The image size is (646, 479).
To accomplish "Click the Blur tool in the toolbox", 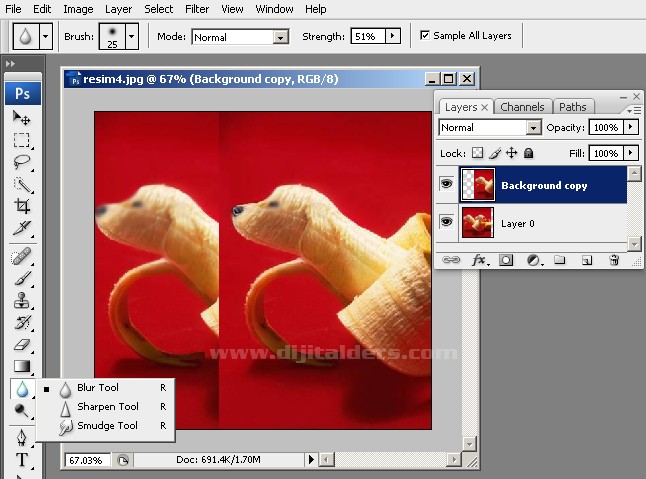I will click(x=21, y=388).
